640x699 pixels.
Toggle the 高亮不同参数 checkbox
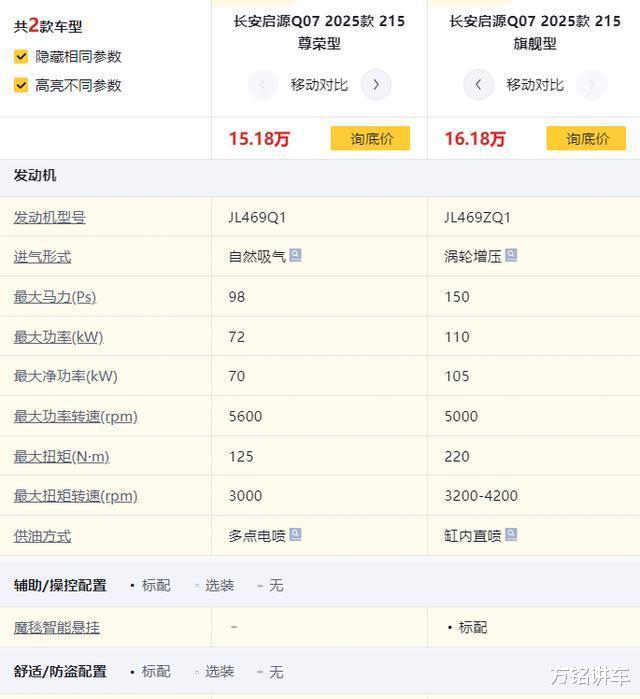pyautogui.click(x=21, y=85)
